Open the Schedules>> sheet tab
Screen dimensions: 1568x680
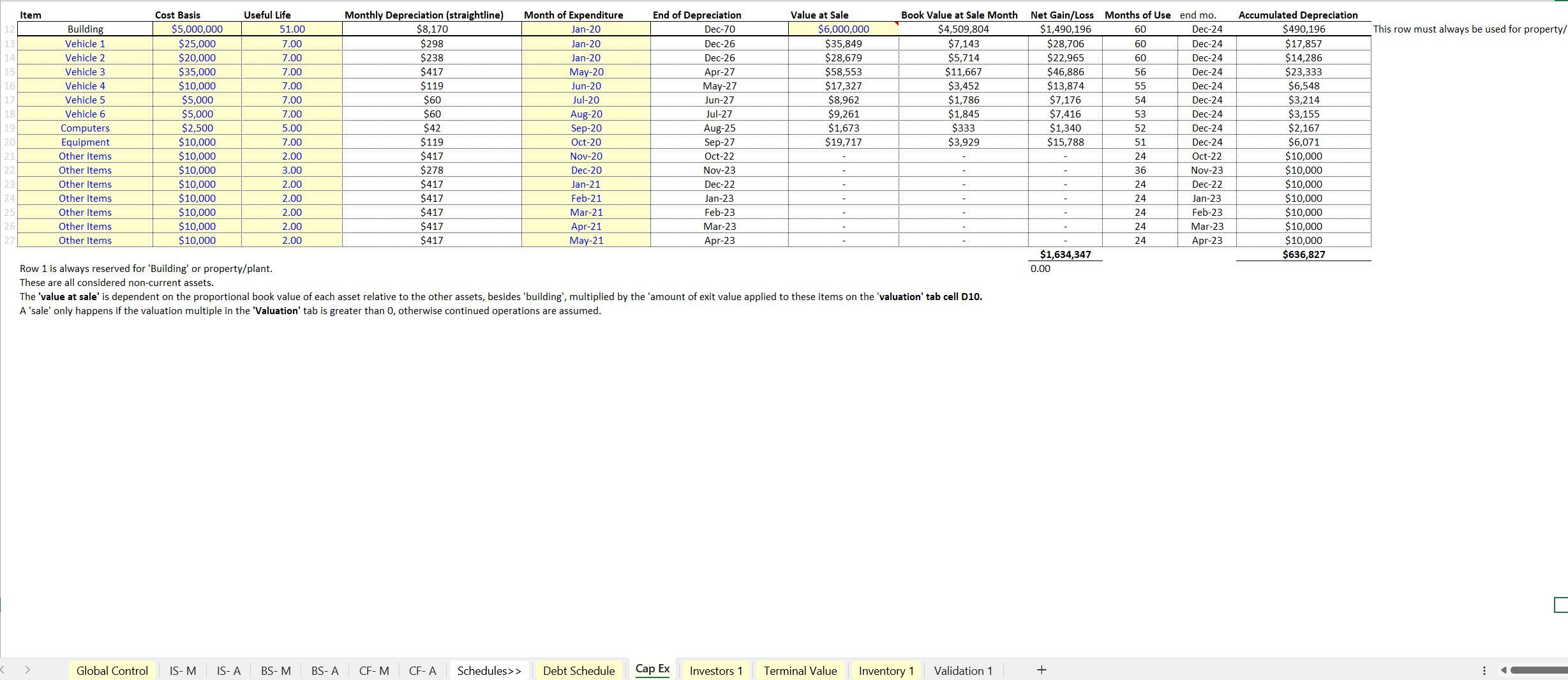[x=489, y=670]
